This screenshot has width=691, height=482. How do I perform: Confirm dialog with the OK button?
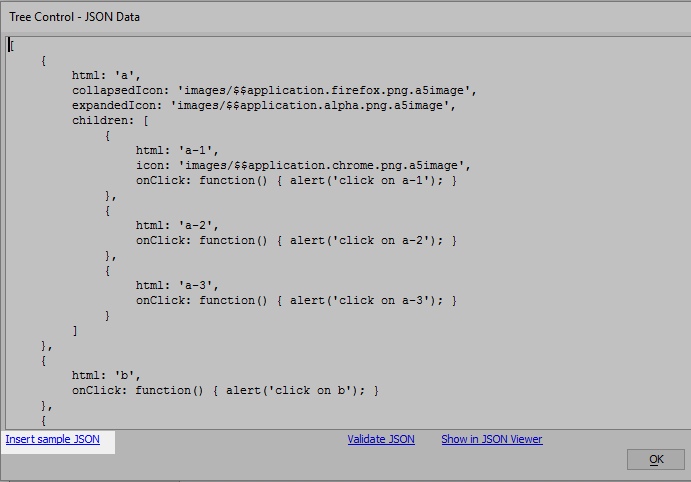pyautogui.click(x=656, y=460)
